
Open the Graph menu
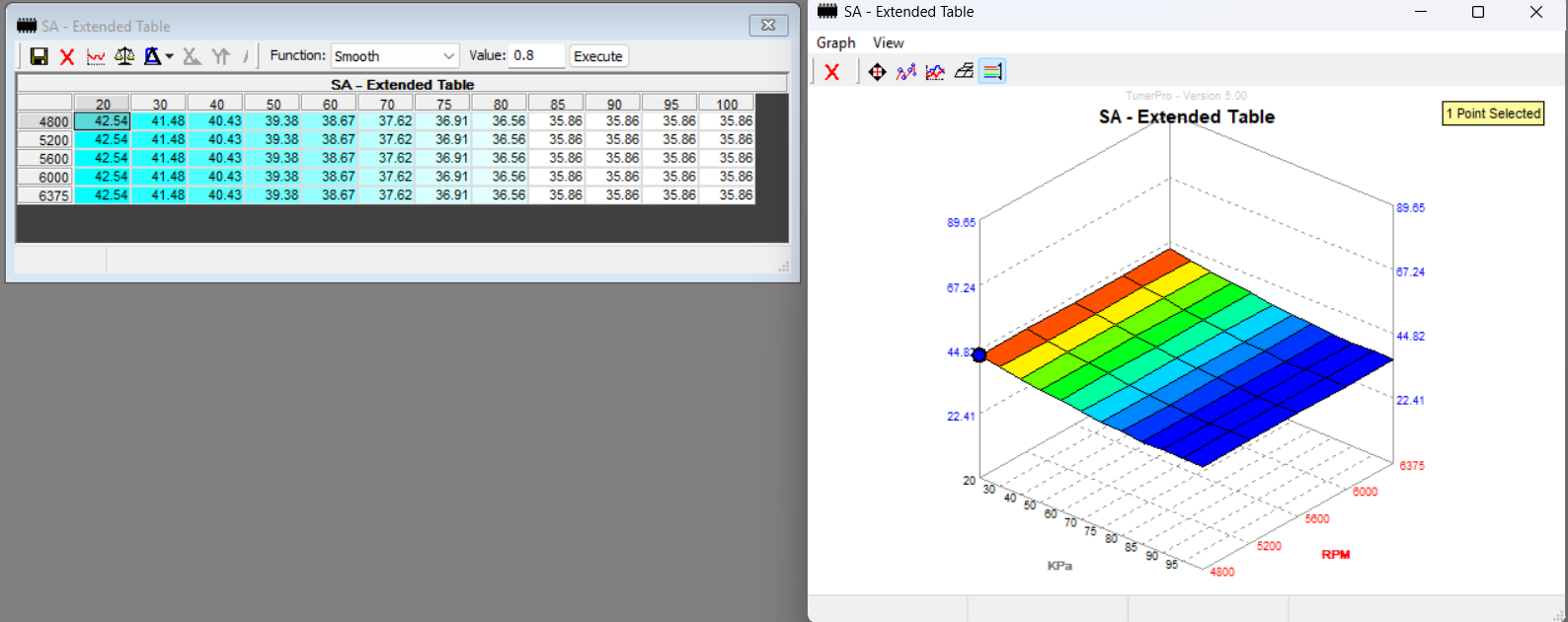coord(835,42)
